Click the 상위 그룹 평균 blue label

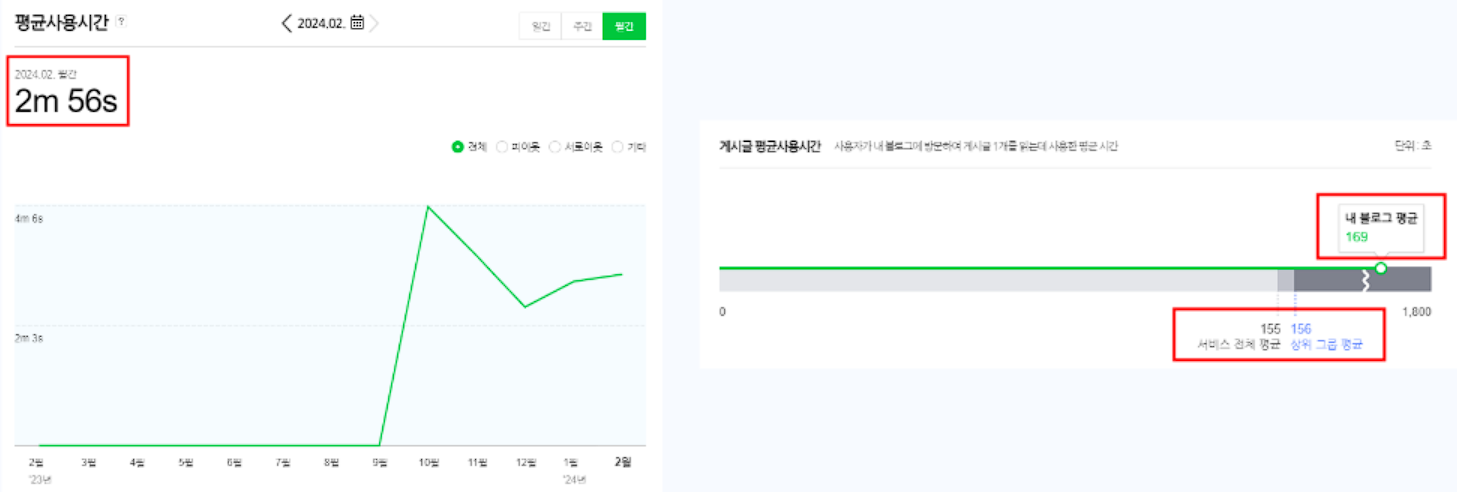coord(1326,346)
